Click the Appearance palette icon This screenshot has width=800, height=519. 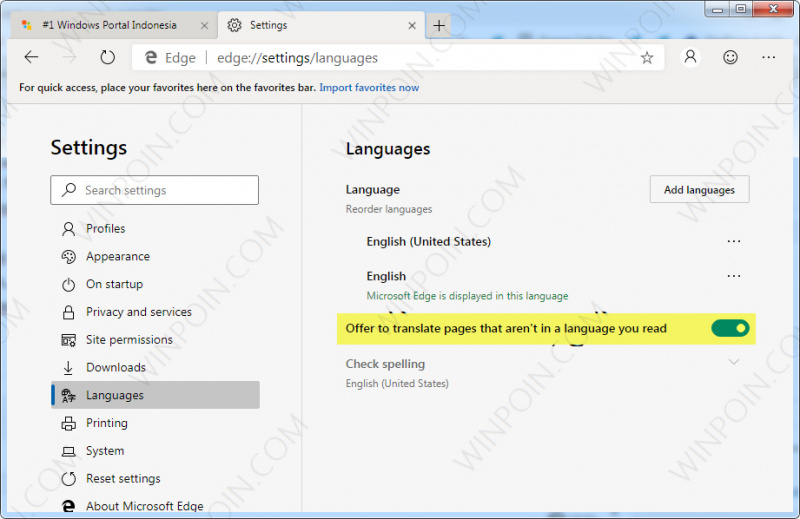(68, 257)
